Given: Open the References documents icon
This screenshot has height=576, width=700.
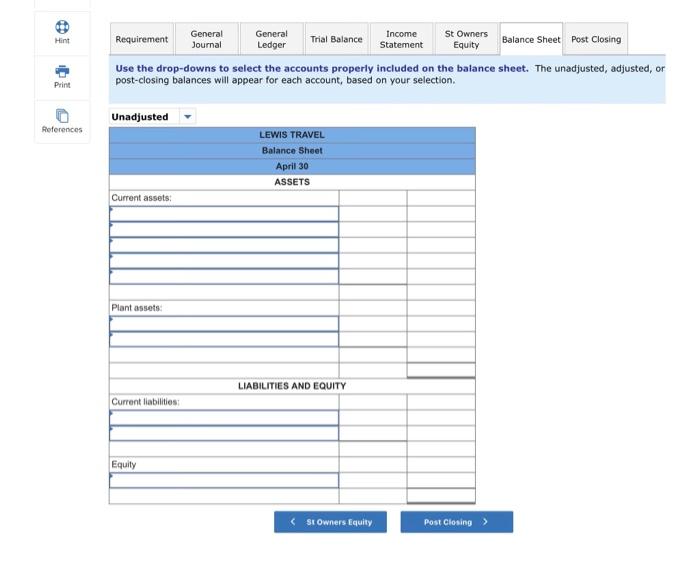Looking at the screenshot, I should [x=62, y=116].
